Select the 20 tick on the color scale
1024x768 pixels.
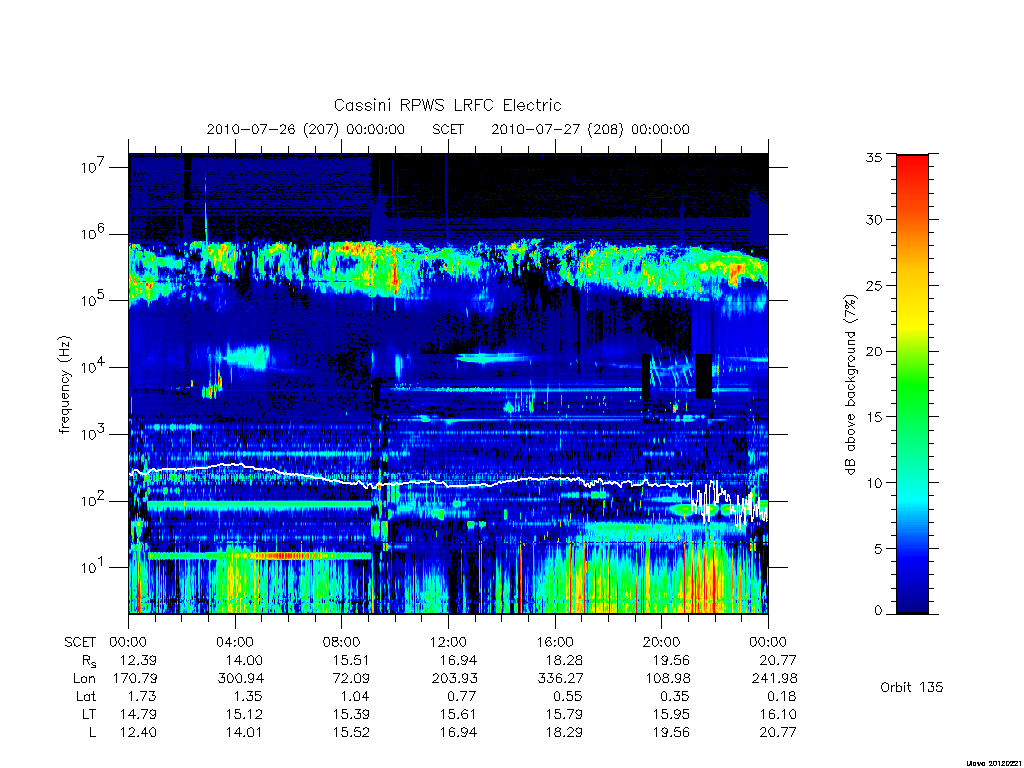click(873, 351)
